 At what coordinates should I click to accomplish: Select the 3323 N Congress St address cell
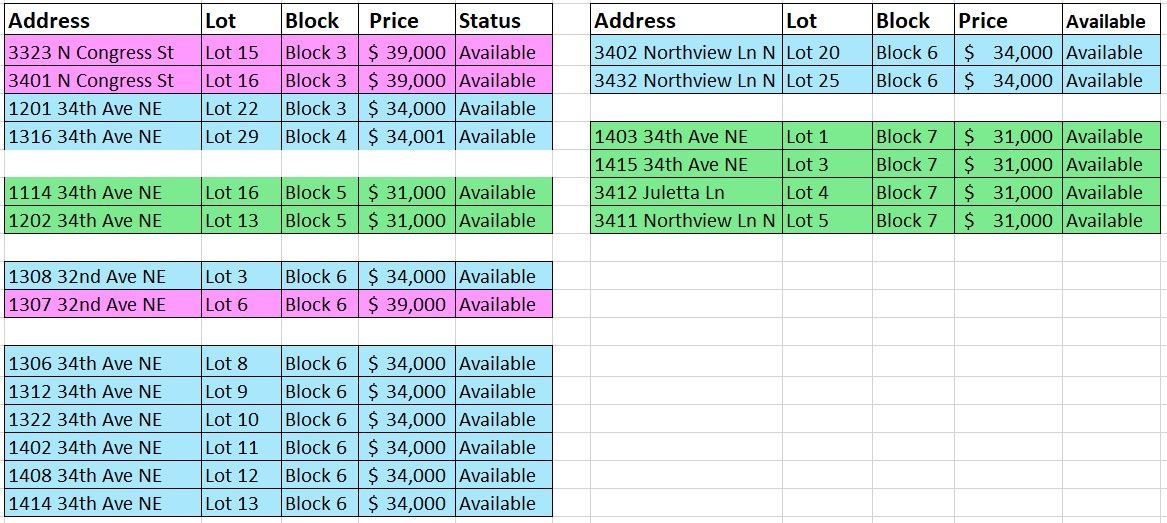point(103,53)
